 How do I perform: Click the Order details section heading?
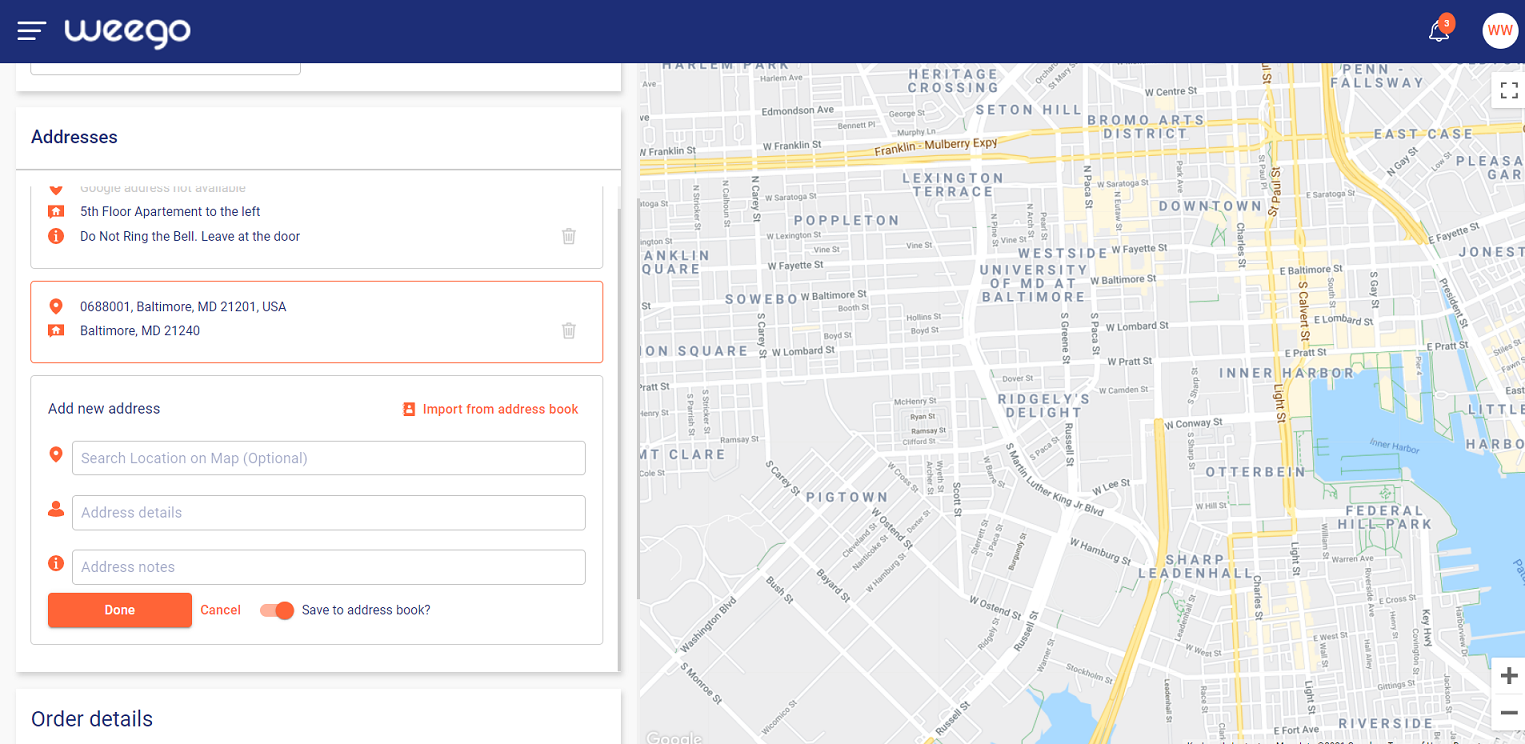pos(92,719)
